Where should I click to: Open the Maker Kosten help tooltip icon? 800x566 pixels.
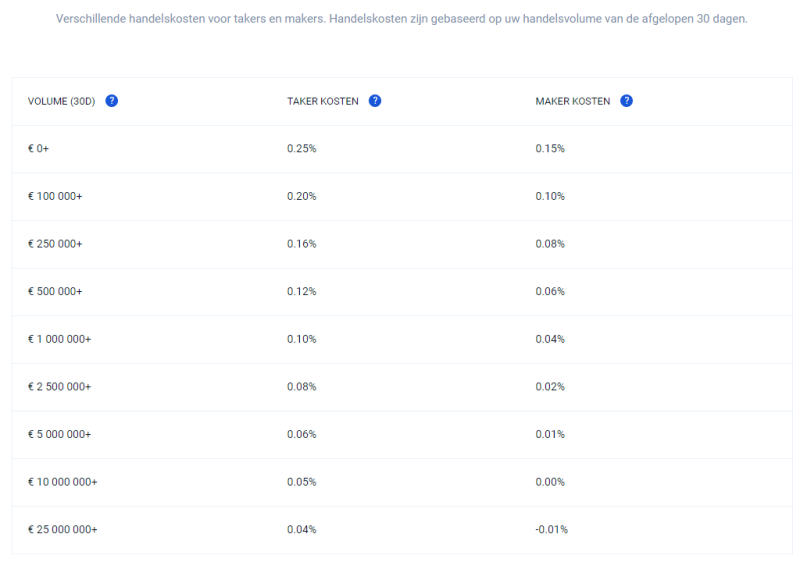click(626, 101)
